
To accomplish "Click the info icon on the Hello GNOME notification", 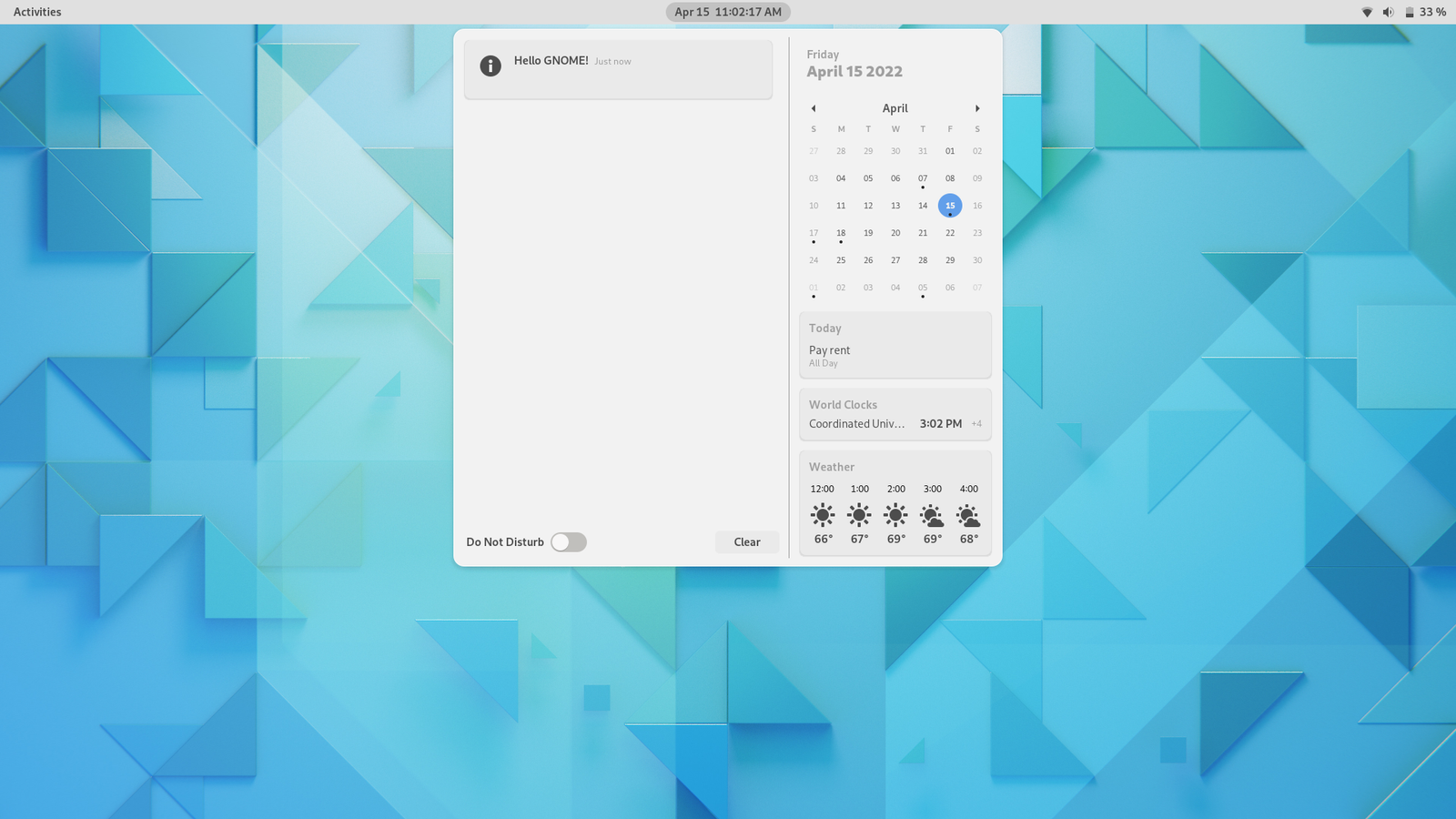I will click(x=490, y=65).
